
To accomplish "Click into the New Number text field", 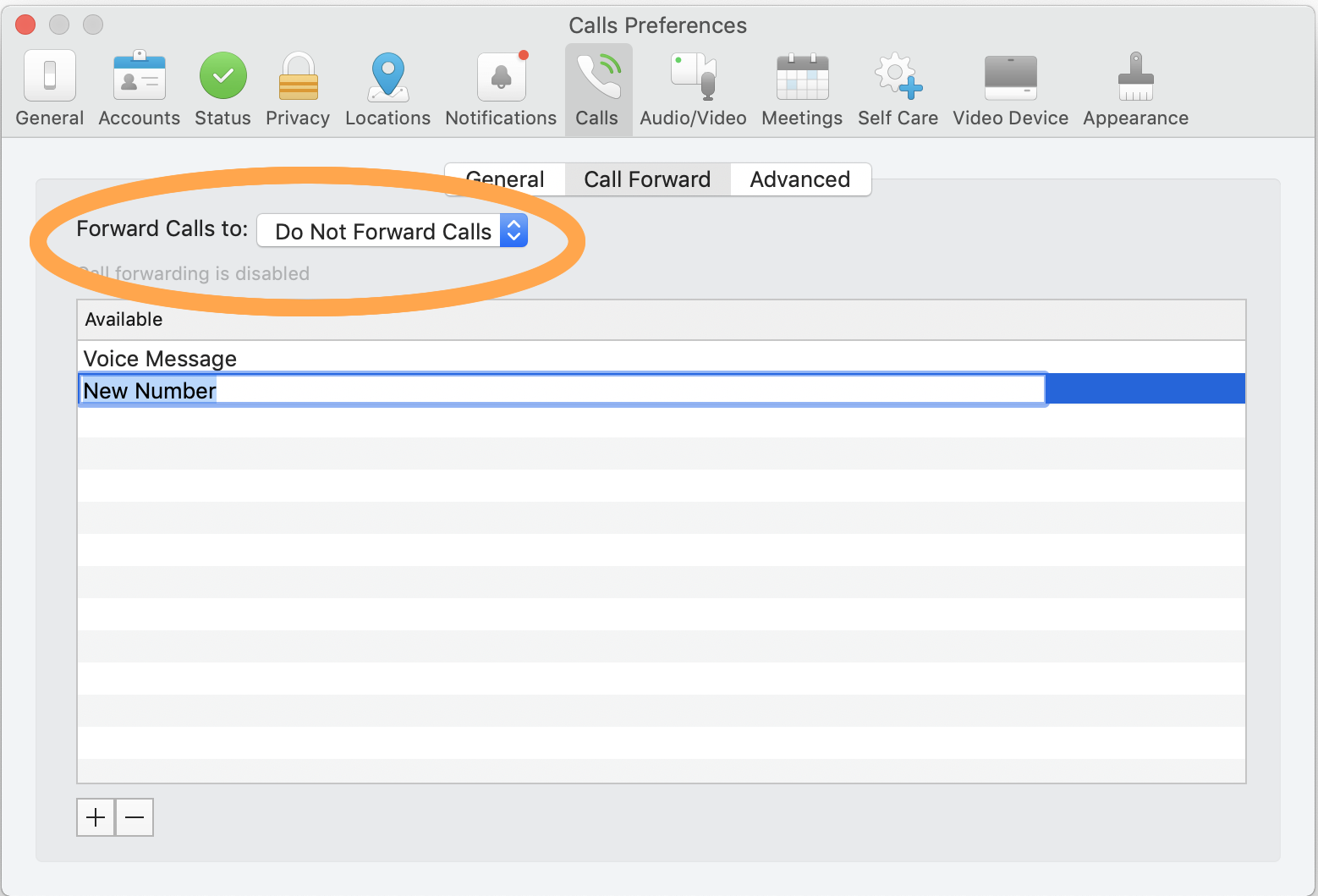I will 562,390.
